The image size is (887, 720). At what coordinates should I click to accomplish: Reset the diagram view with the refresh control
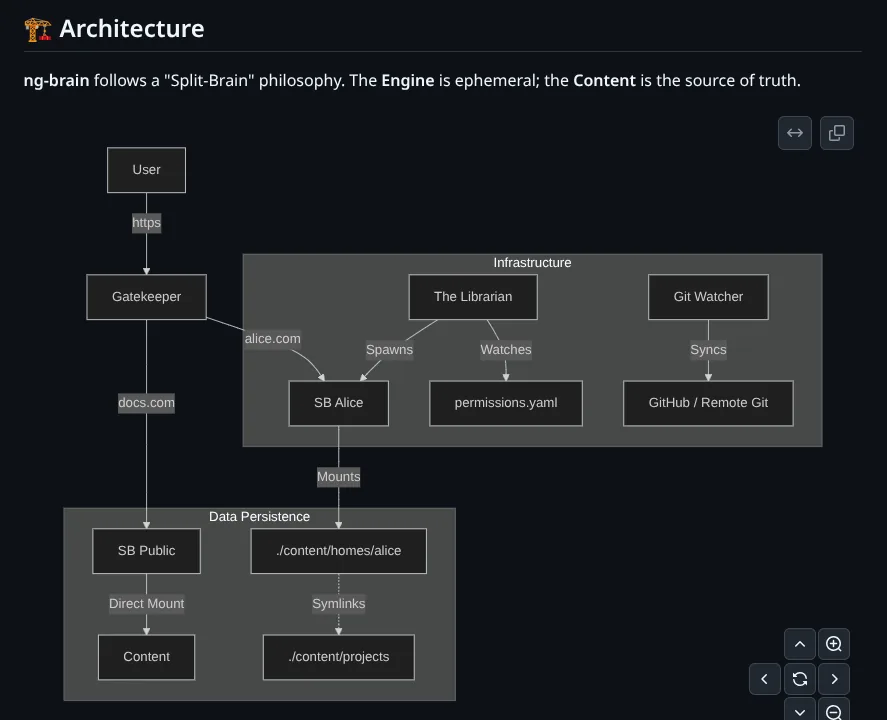799,679
